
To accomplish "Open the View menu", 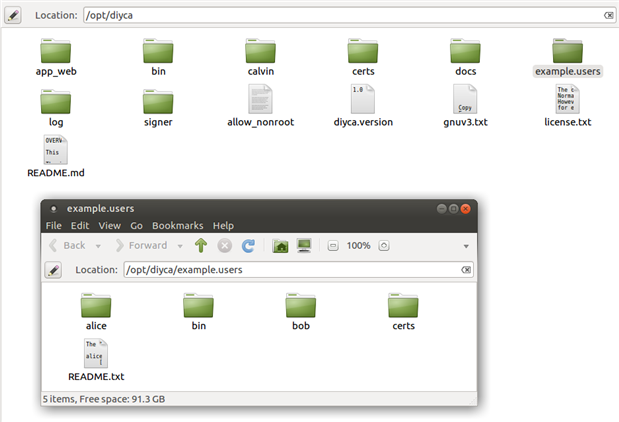I will point(109,226).
